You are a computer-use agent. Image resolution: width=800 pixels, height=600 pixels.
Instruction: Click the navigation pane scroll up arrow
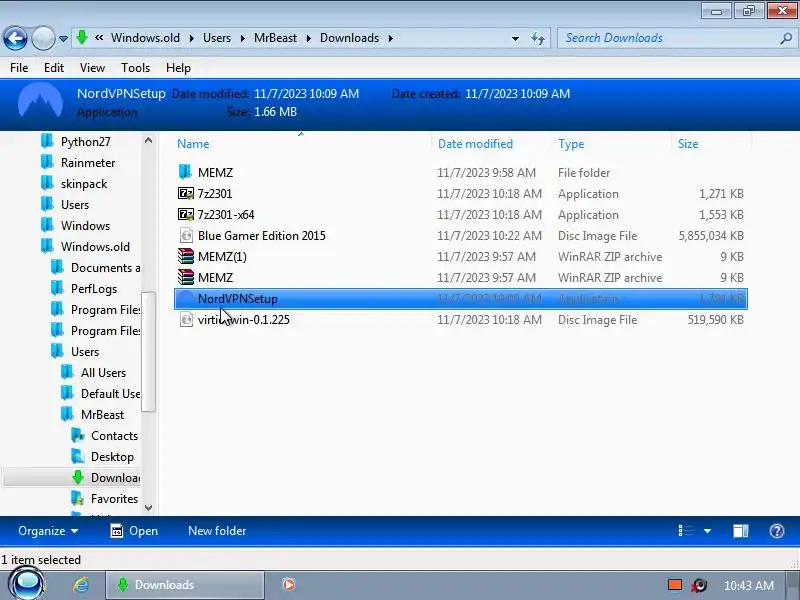[148, 140]
